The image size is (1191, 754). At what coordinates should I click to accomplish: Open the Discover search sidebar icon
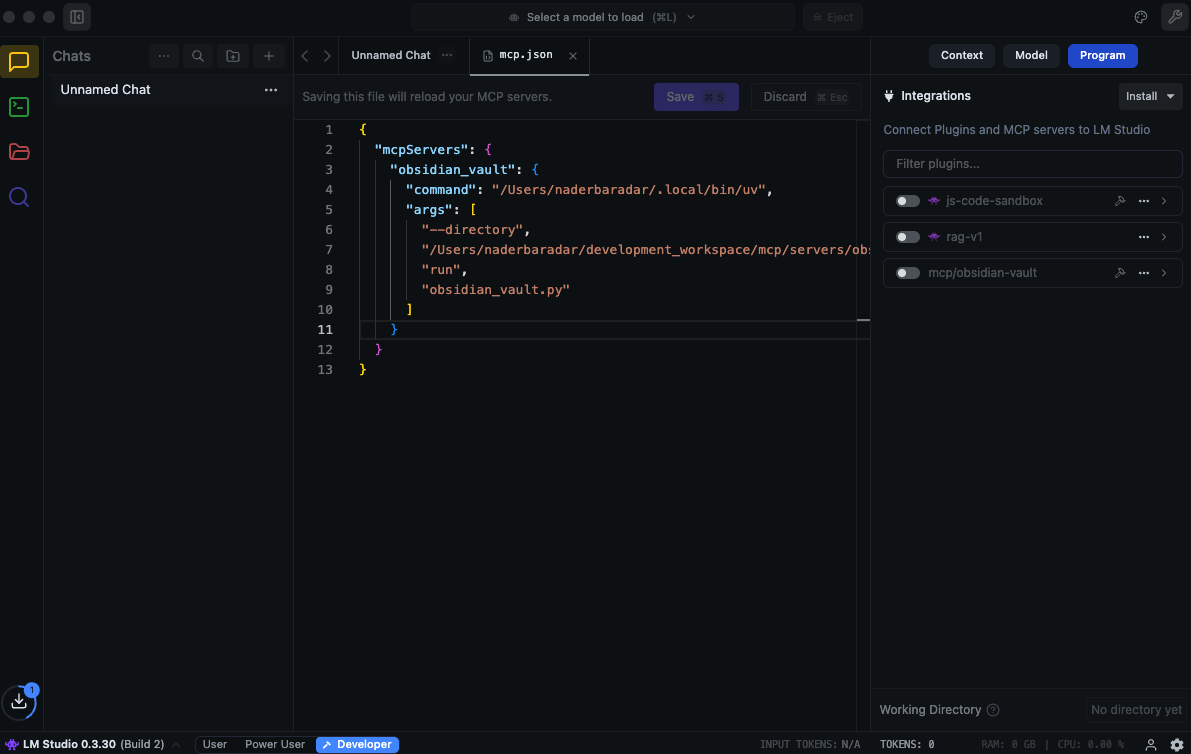[x=19, y=197]
